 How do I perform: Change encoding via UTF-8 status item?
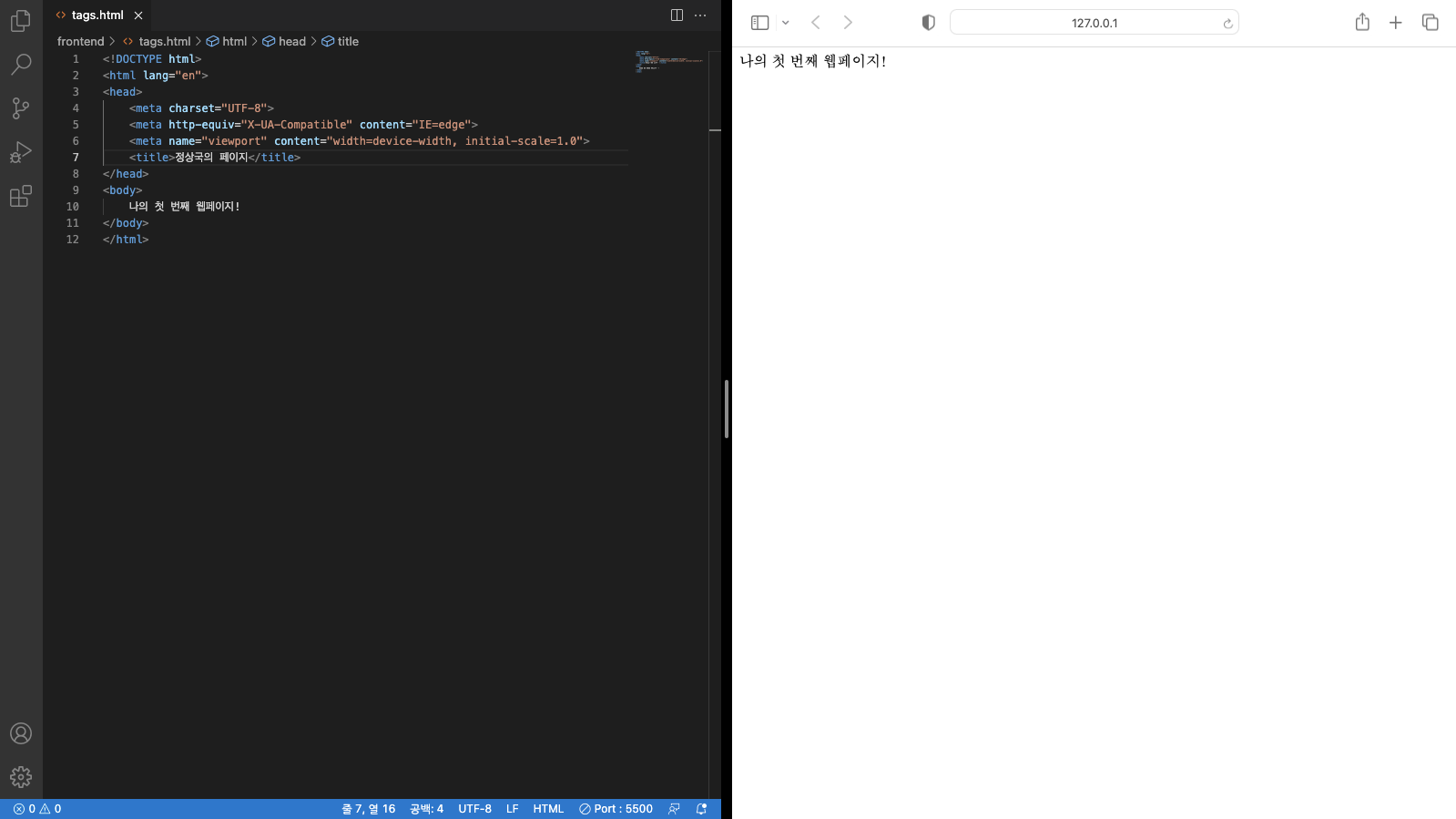tap(474, 809)
